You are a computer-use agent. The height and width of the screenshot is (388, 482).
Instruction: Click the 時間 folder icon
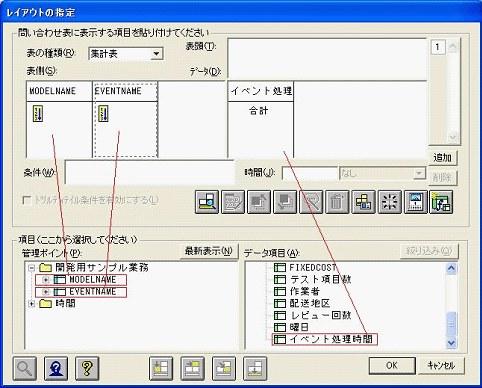(45, 303)
